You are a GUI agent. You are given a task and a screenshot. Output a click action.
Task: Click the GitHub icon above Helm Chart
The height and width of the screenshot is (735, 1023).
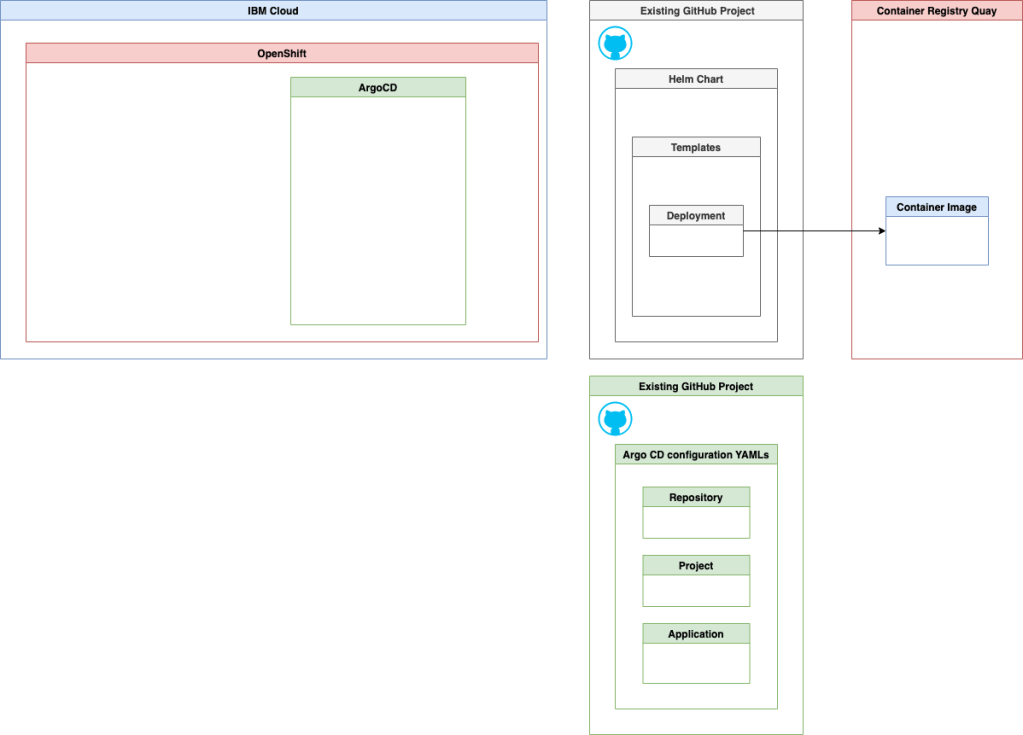(615, 45)
